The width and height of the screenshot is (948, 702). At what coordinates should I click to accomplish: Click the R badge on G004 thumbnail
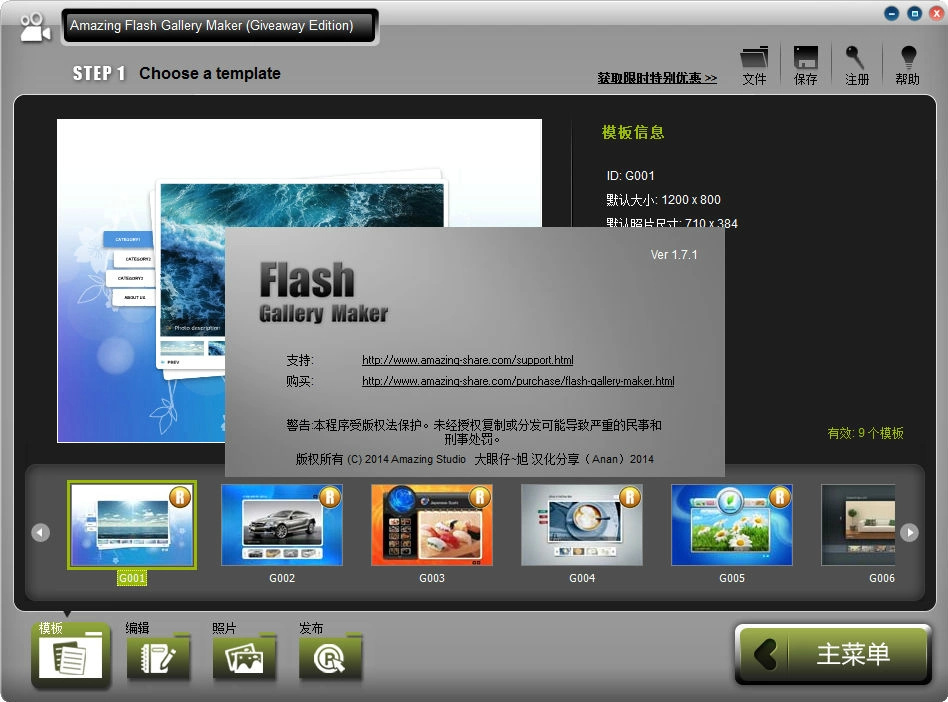(x=630, y=497)
